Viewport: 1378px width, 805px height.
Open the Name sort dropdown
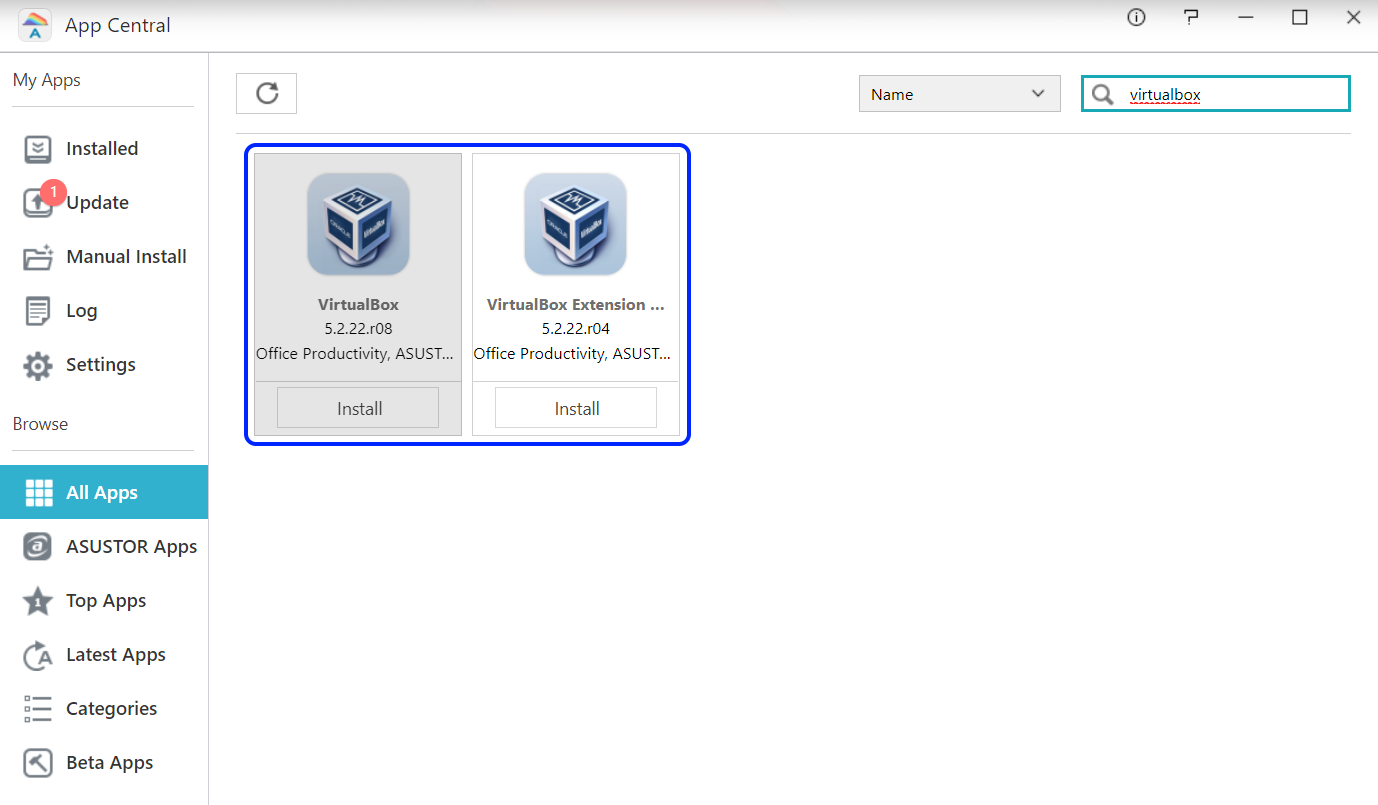tap(959, 94)
